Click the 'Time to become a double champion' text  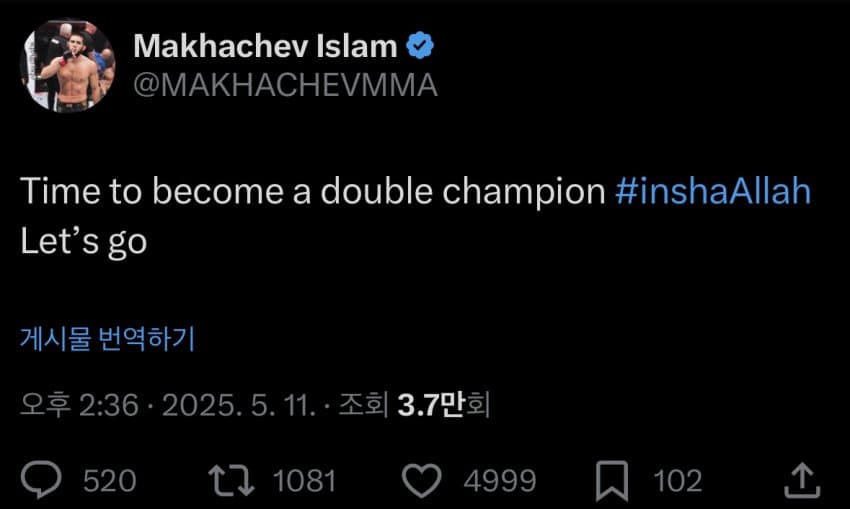pyautogui.click(x=313, y=191)
